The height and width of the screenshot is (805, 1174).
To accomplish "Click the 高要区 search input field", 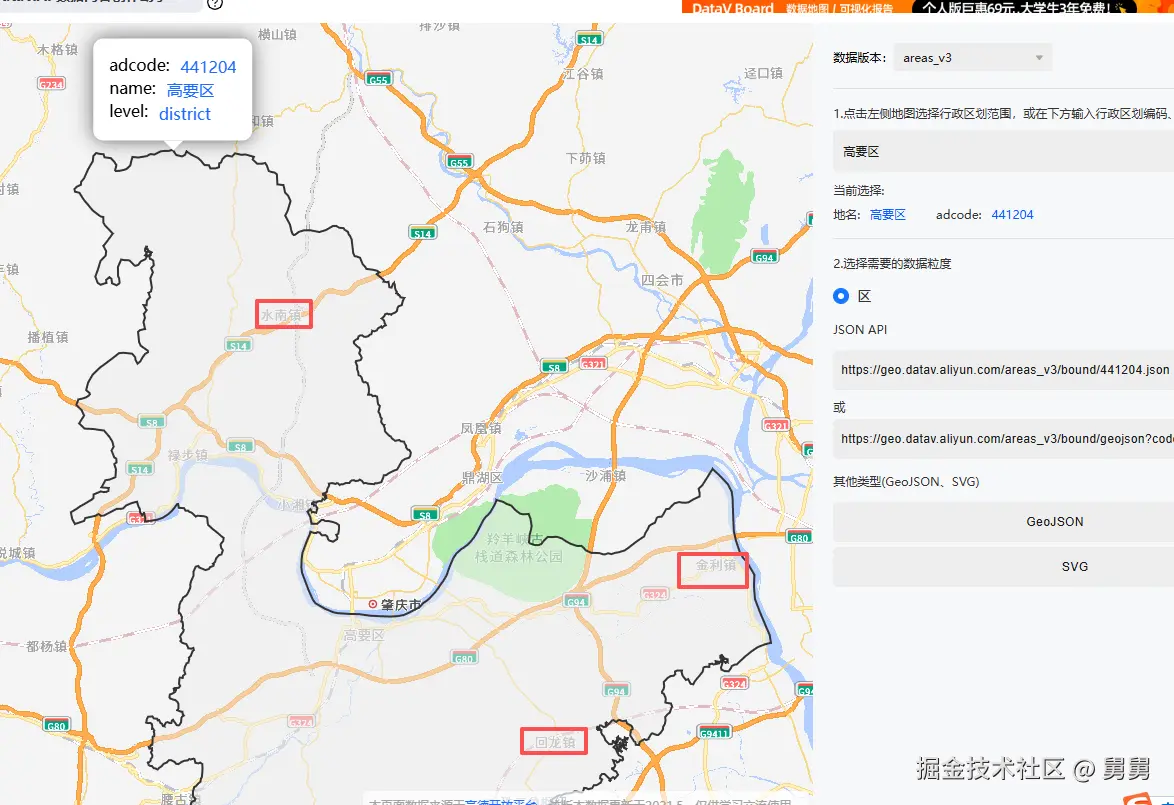I will (x=1000, y=150).
